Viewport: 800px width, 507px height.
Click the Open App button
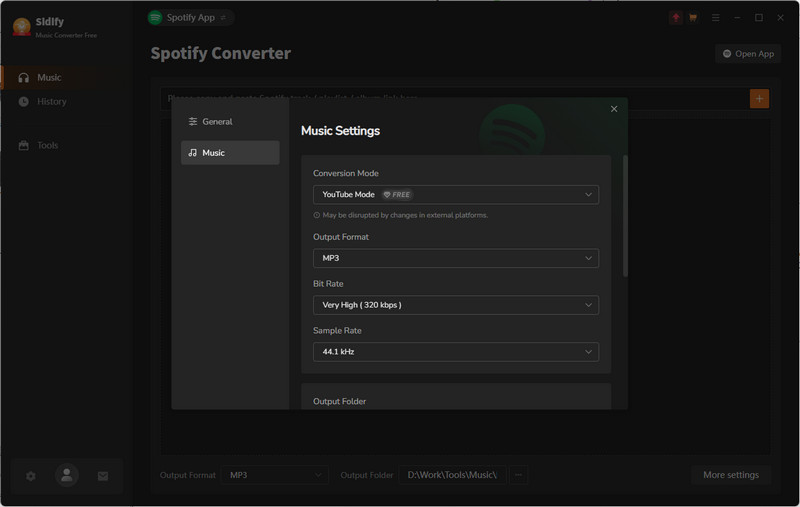coord(748,54)
